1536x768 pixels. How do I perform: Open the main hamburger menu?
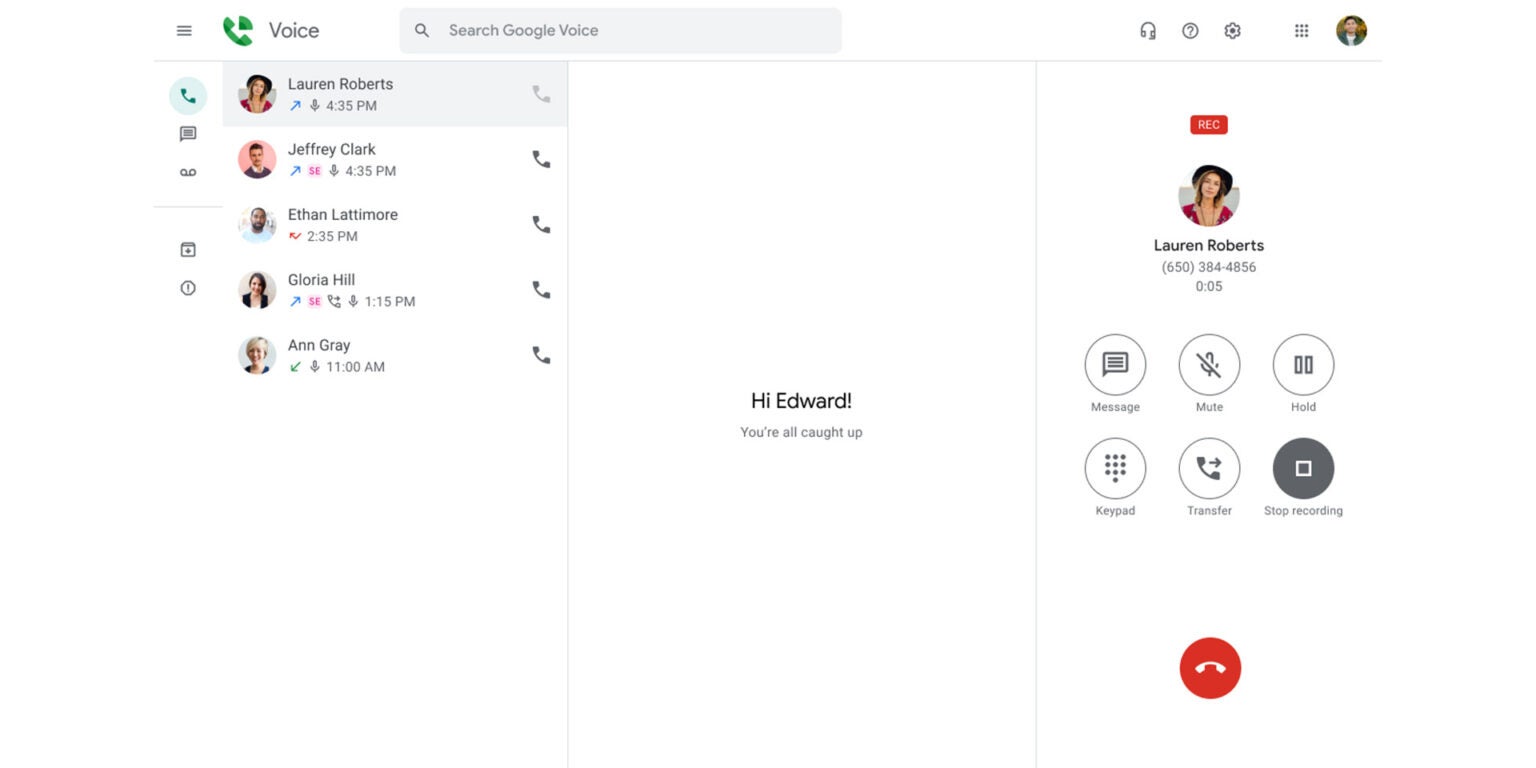click(184, 31)
